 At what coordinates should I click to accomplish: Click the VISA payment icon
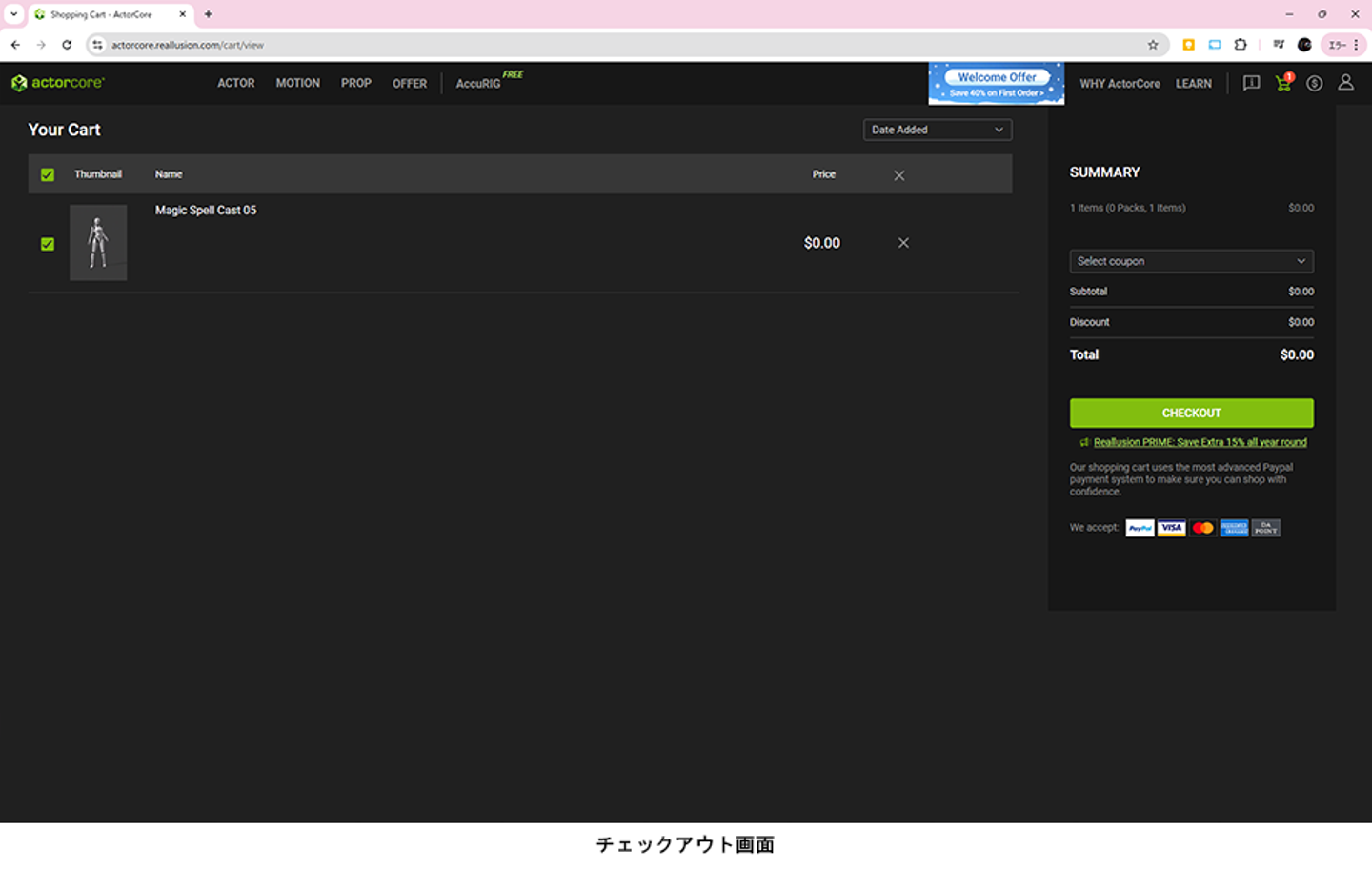point(1171,528)
